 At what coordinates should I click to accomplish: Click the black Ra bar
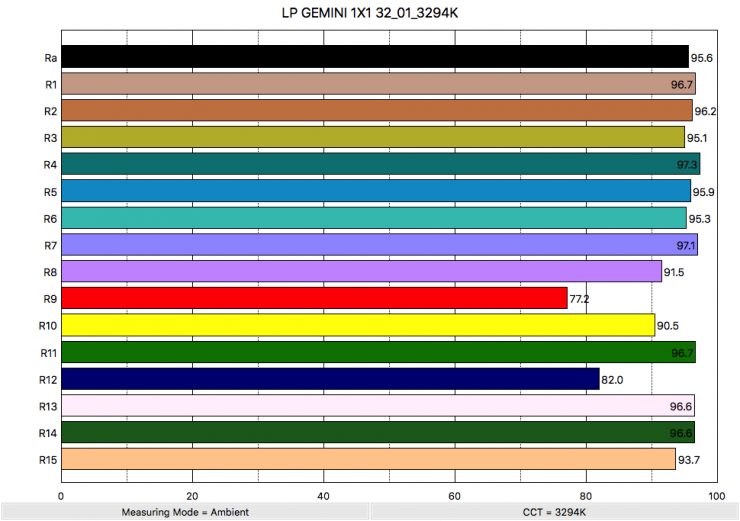[375, 57]
